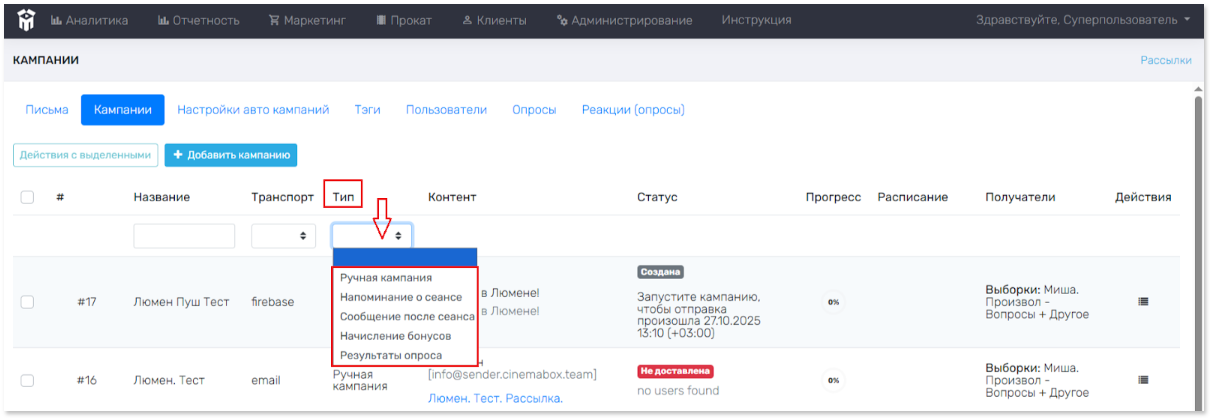Click the app logo icon in top-left
Image resolution: width=1210 pixels, height=418 pixels.
pyautogui.click(x=26, y=19)
